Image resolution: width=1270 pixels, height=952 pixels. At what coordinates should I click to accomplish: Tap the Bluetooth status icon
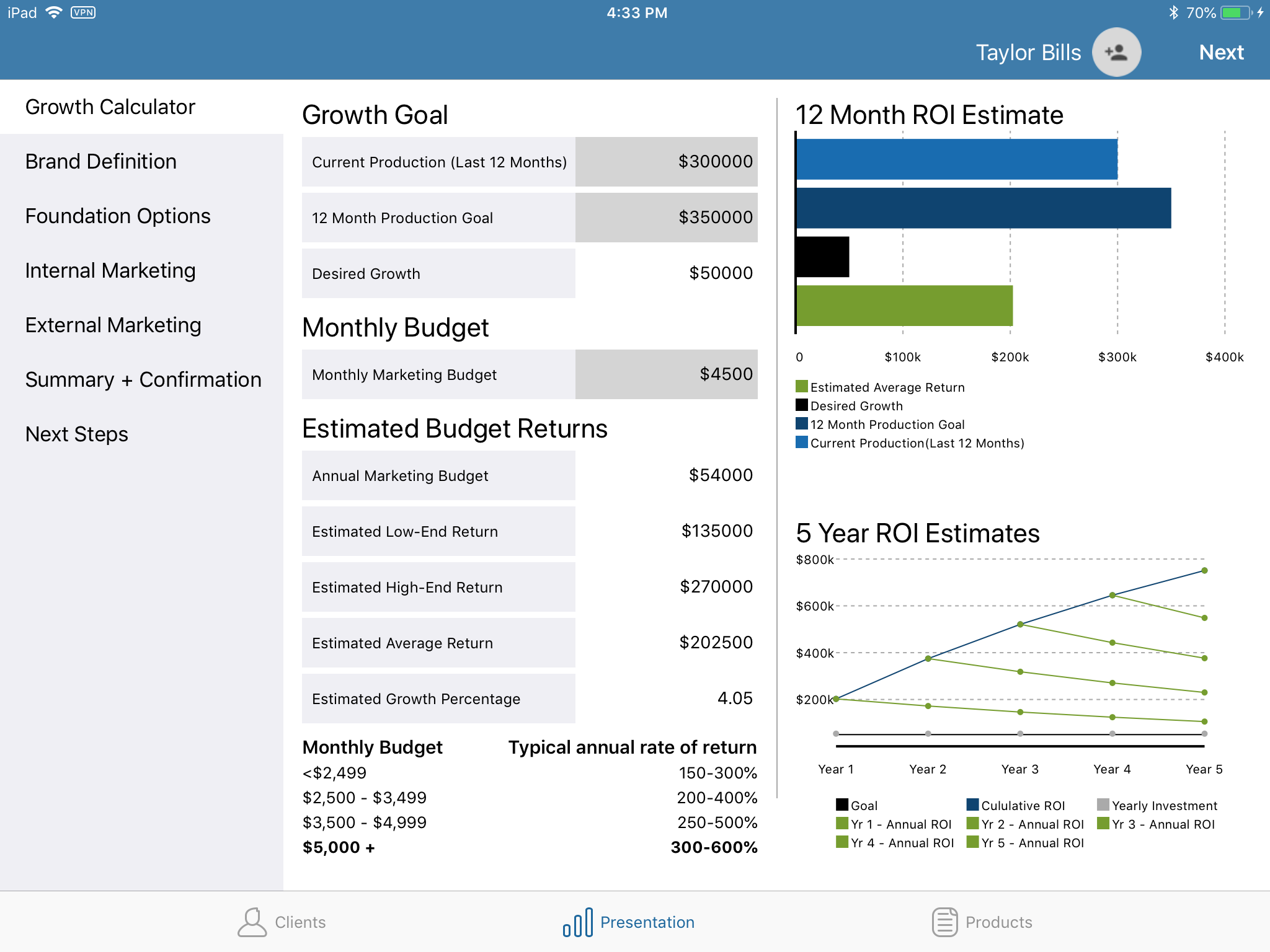point(1173,12)
